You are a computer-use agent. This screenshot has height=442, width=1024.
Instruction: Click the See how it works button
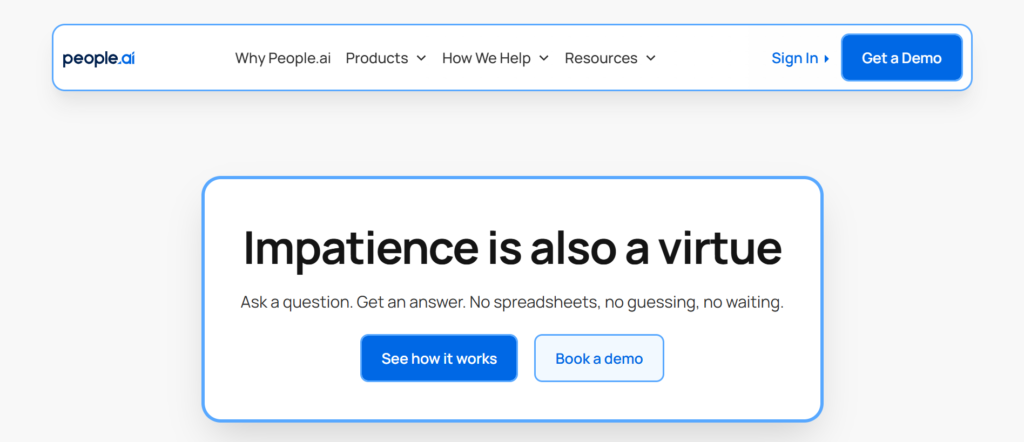[x=439, y=358]
